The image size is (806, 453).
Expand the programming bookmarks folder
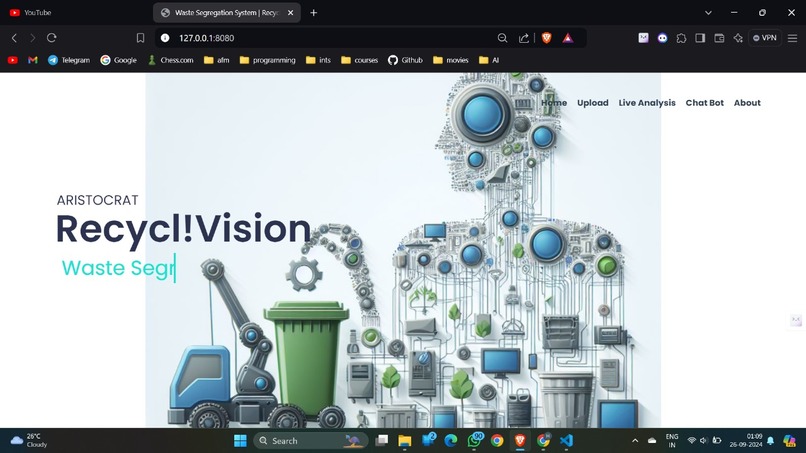pos(268,60)
